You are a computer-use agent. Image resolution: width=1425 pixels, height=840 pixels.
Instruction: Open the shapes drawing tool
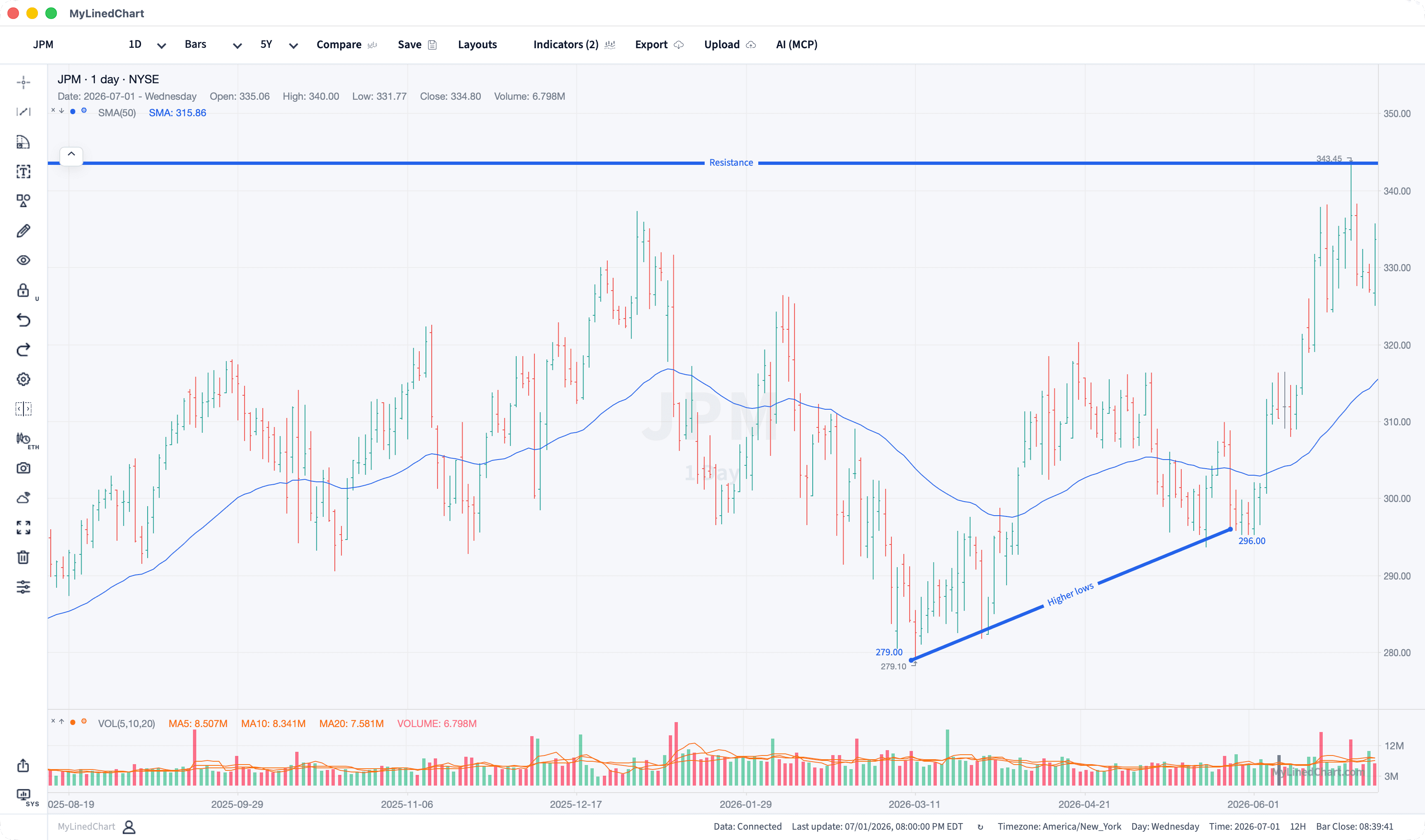tap(23, 201)
